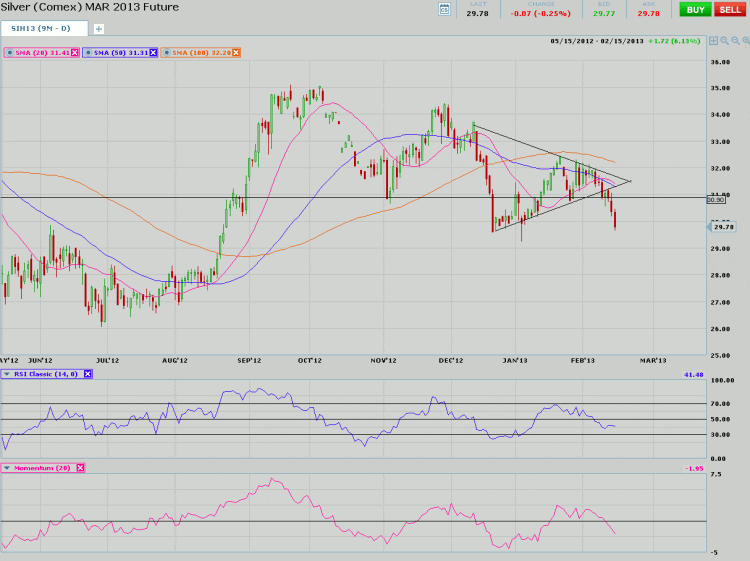
Task: Click the green BUY button
Action: 693,9
